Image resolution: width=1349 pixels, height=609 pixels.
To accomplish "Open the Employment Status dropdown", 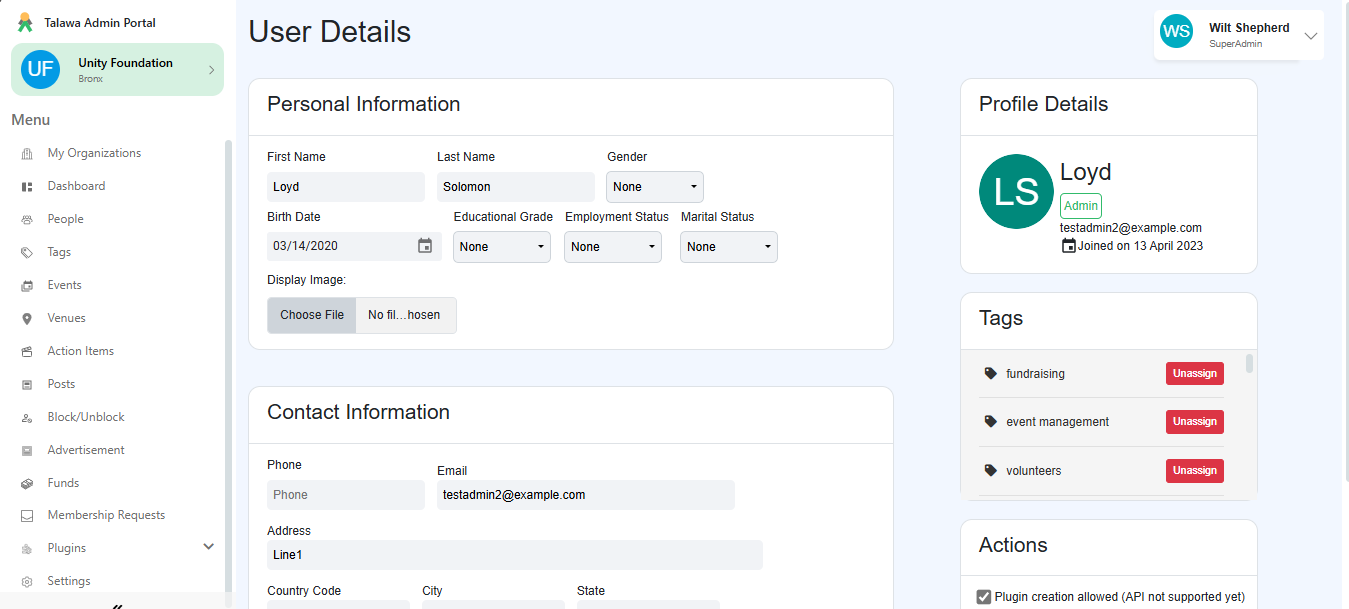I will [x=613, y=247].
